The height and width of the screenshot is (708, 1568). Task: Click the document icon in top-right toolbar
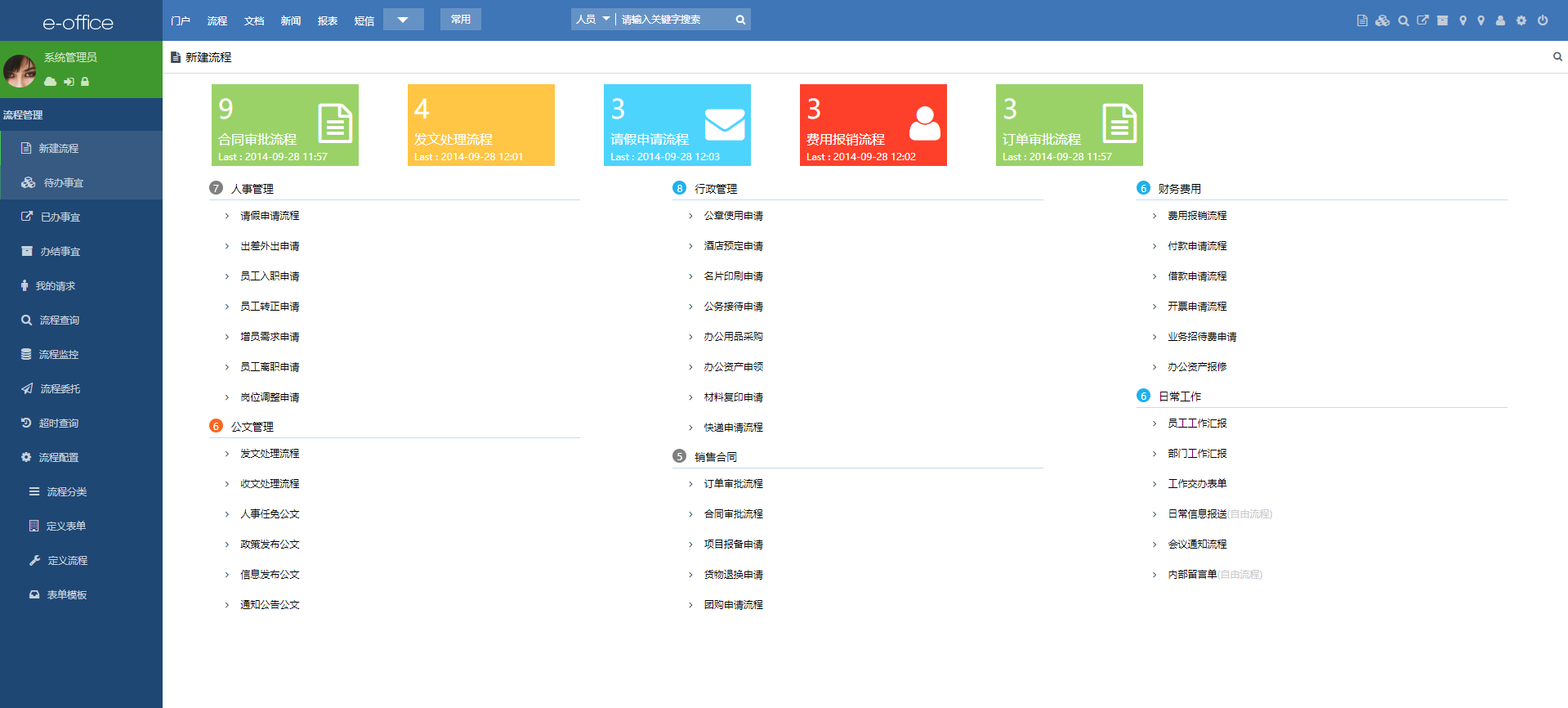(1362, 20)
